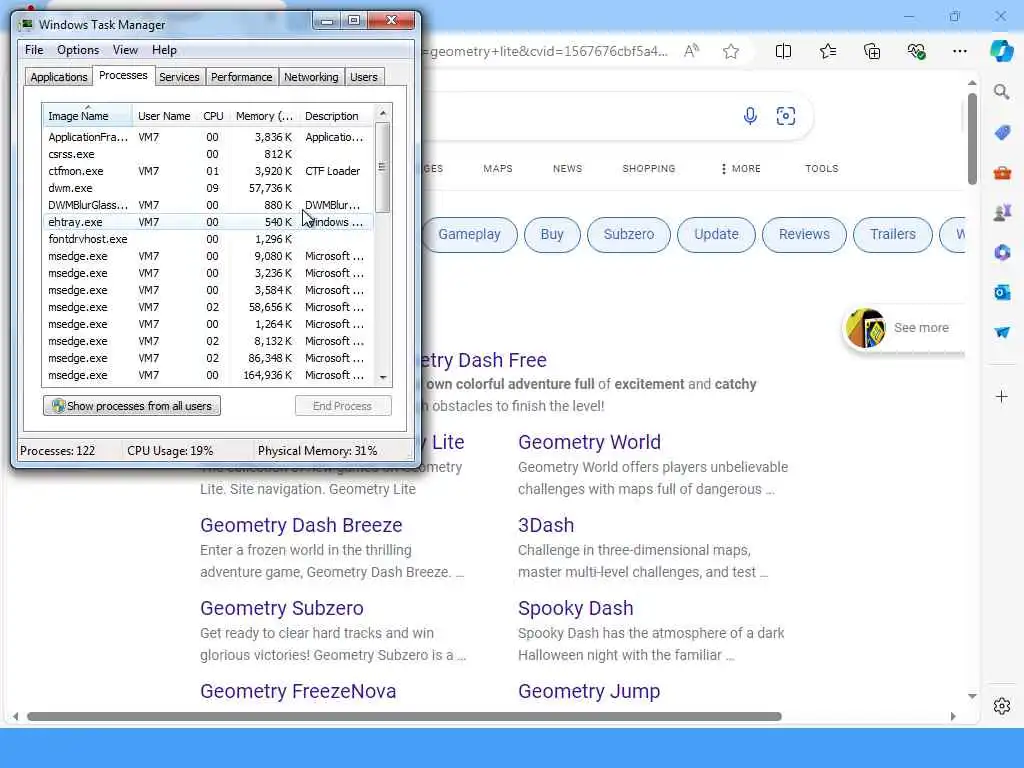Switch to the Services tab
The width and height of the screenshot is (1024, 768).
pos(179,77)
